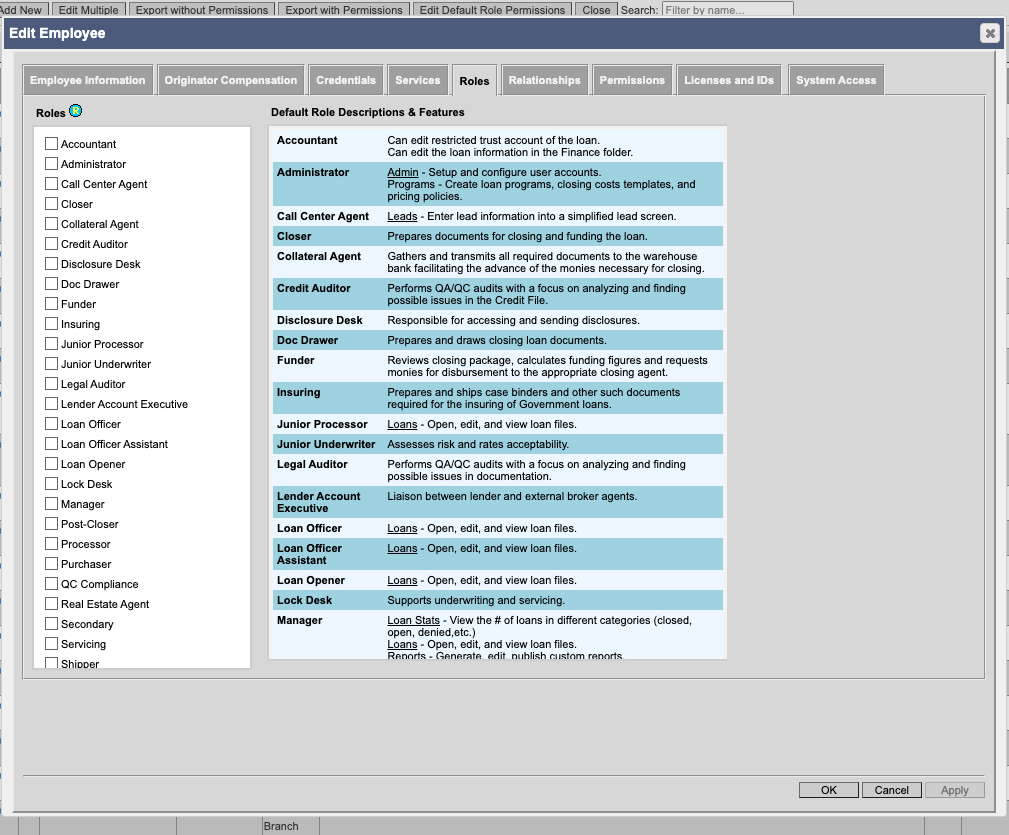The height and width of the screenshot is (835, 1009).
Task: Select the Processor role checkbox
Action: [x=52, y=544]
